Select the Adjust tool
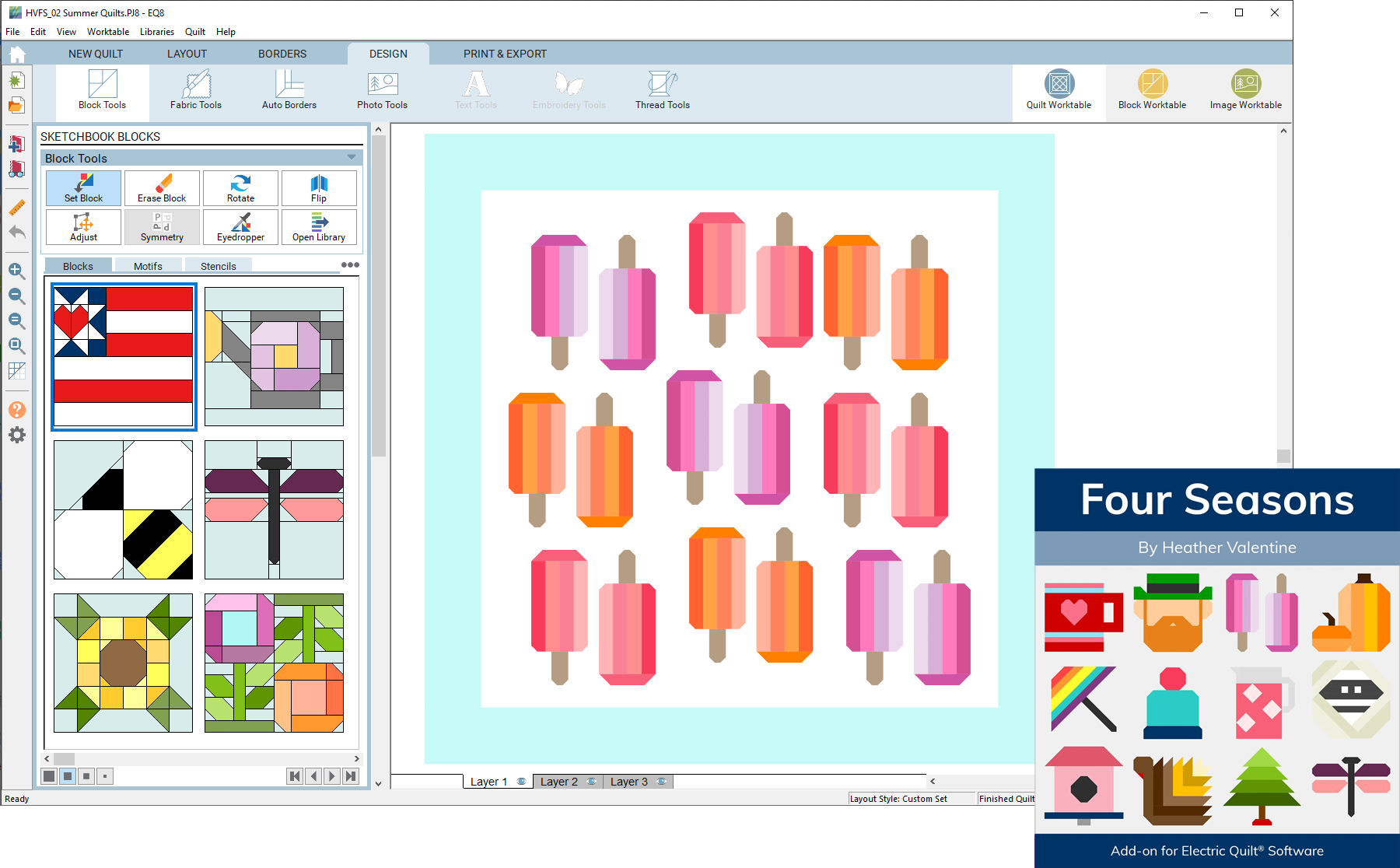Image resolution: width=1400 pixels, height=868 pixels. 83,227
